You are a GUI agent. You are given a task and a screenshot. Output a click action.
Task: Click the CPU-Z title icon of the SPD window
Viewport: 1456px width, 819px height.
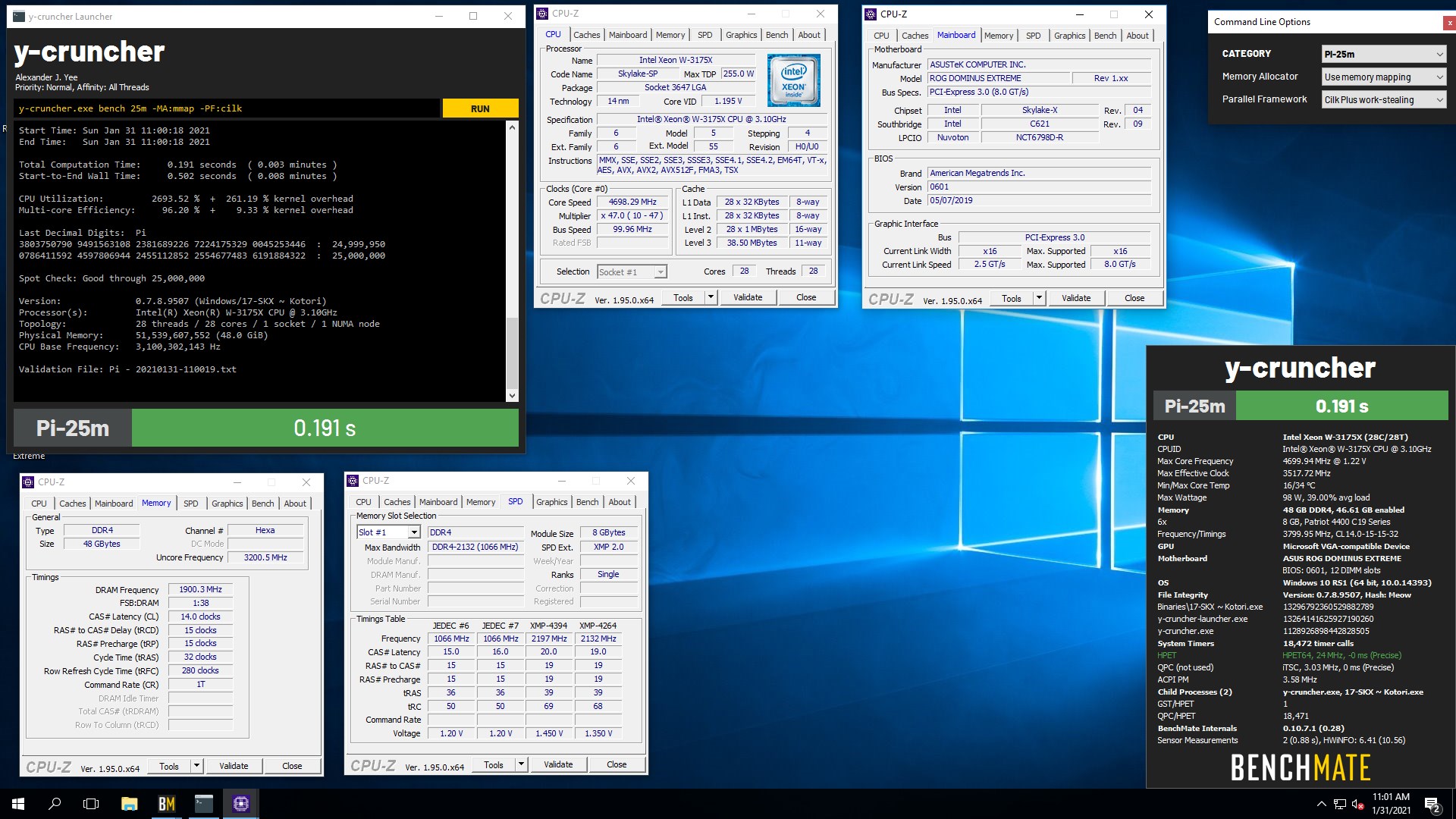click(353, 481)
